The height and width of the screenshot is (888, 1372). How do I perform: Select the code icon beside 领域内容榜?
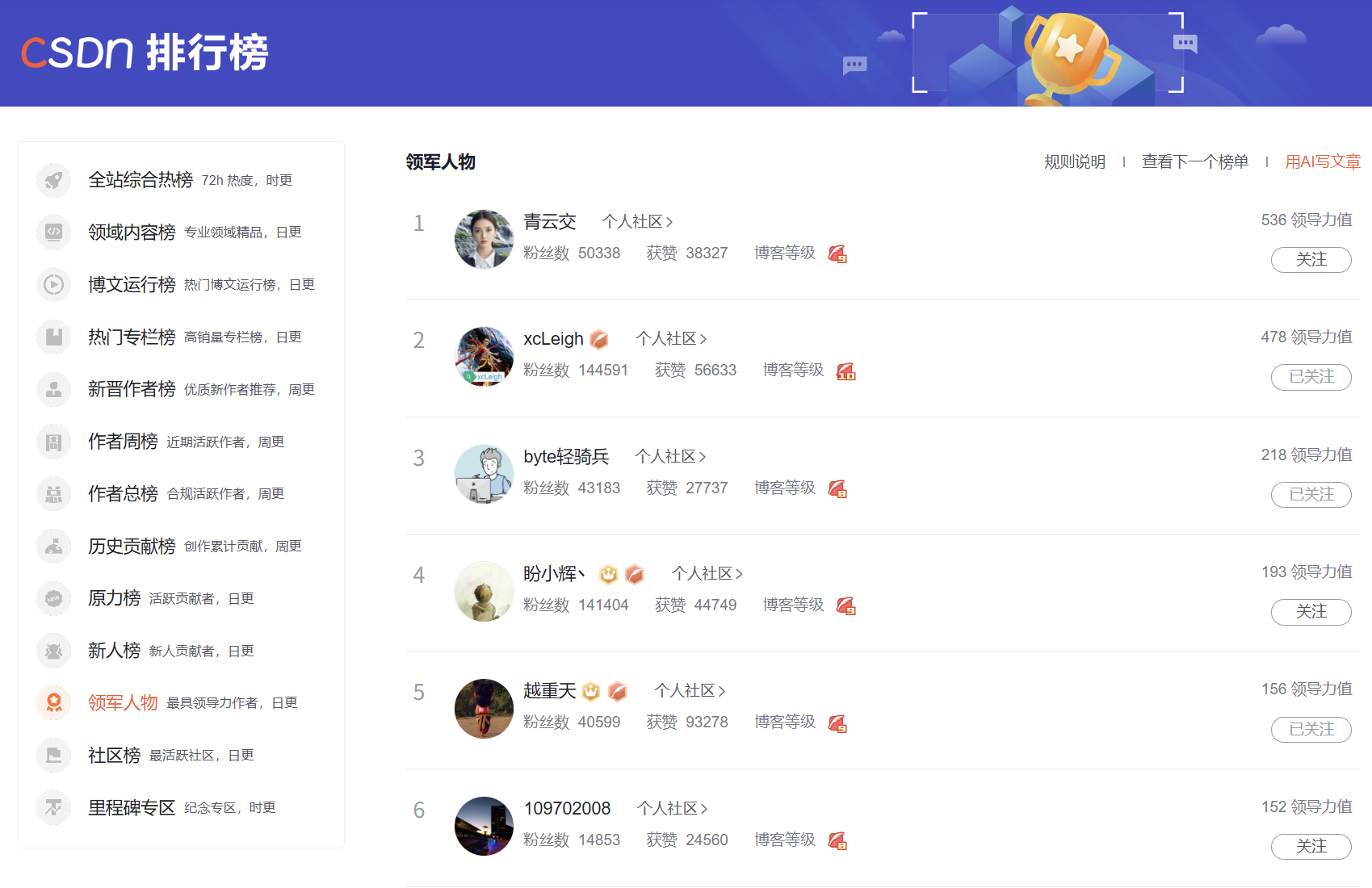pyautogui.click(x=54, y=232)
